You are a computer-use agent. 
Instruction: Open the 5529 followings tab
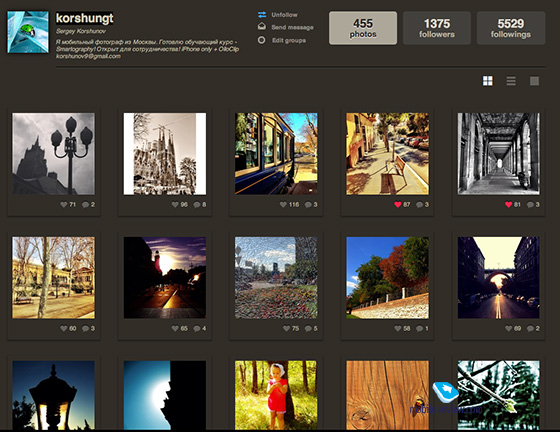point(511,28)
